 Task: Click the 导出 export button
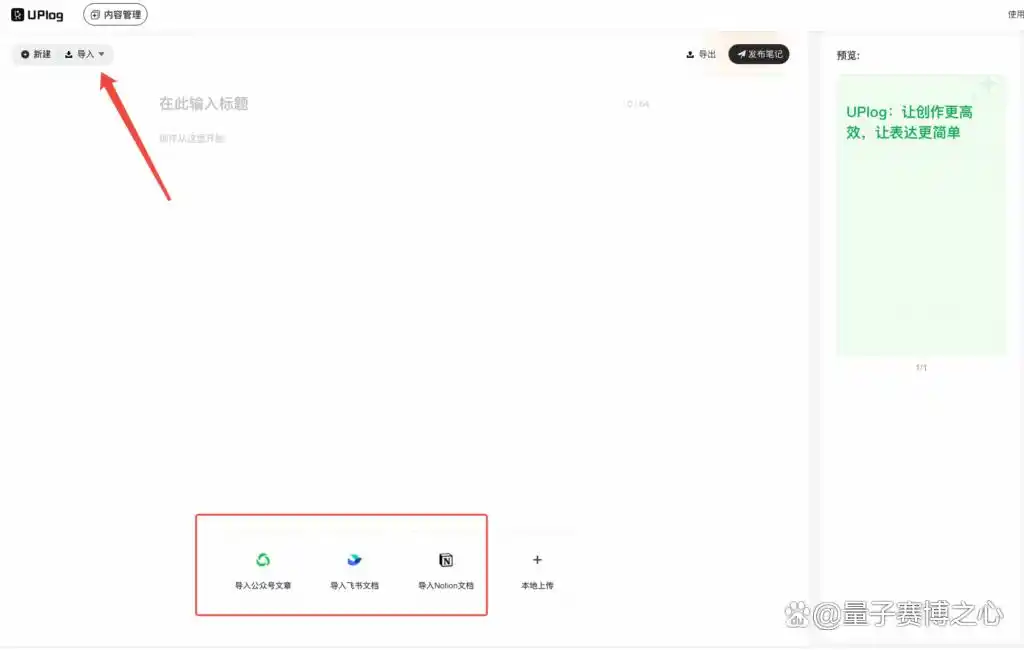click(x=701, y=54)
